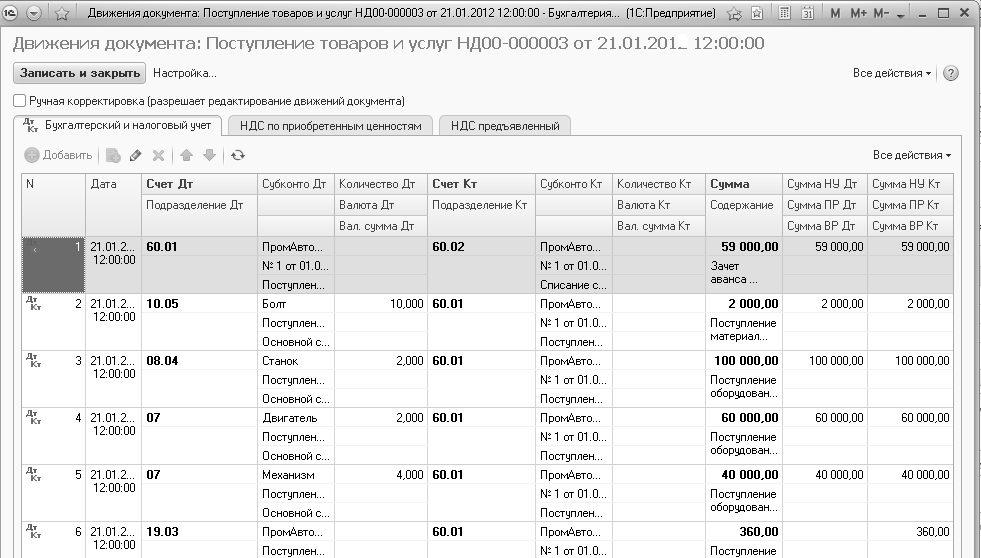Click Количество Кт column header
Image resolution: width=981 pixels, height=558 pixels.
pyautogui.click(x=659, y=184)
